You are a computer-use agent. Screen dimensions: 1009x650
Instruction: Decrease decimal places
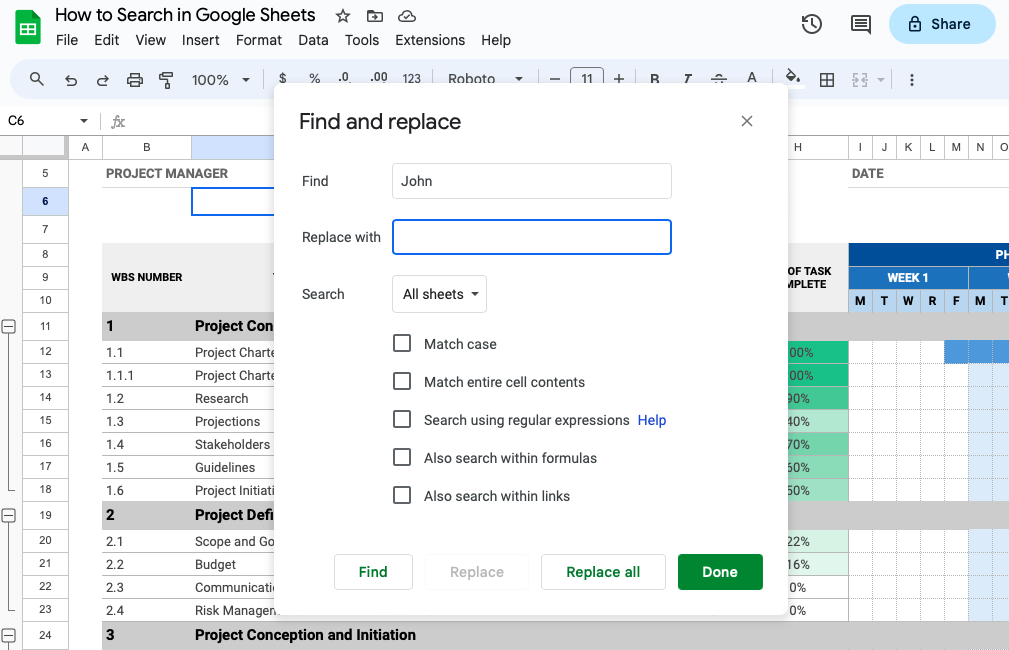point(345,79)
